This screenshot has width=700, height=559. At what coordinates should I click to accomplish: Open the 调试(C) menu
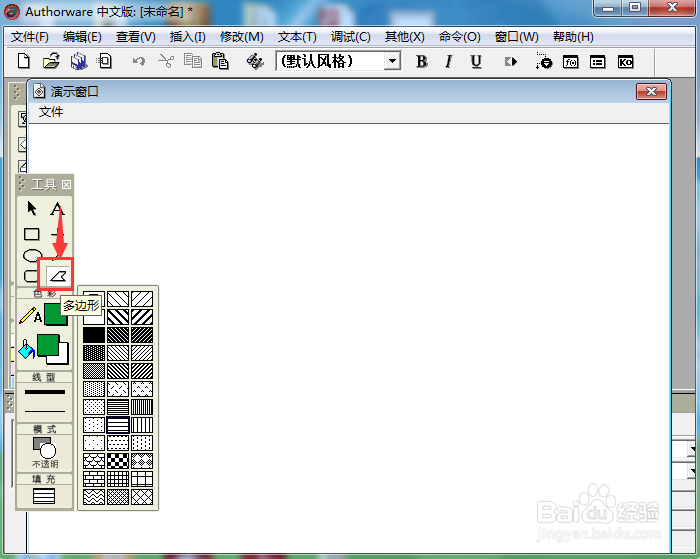(x=350, y=37)
